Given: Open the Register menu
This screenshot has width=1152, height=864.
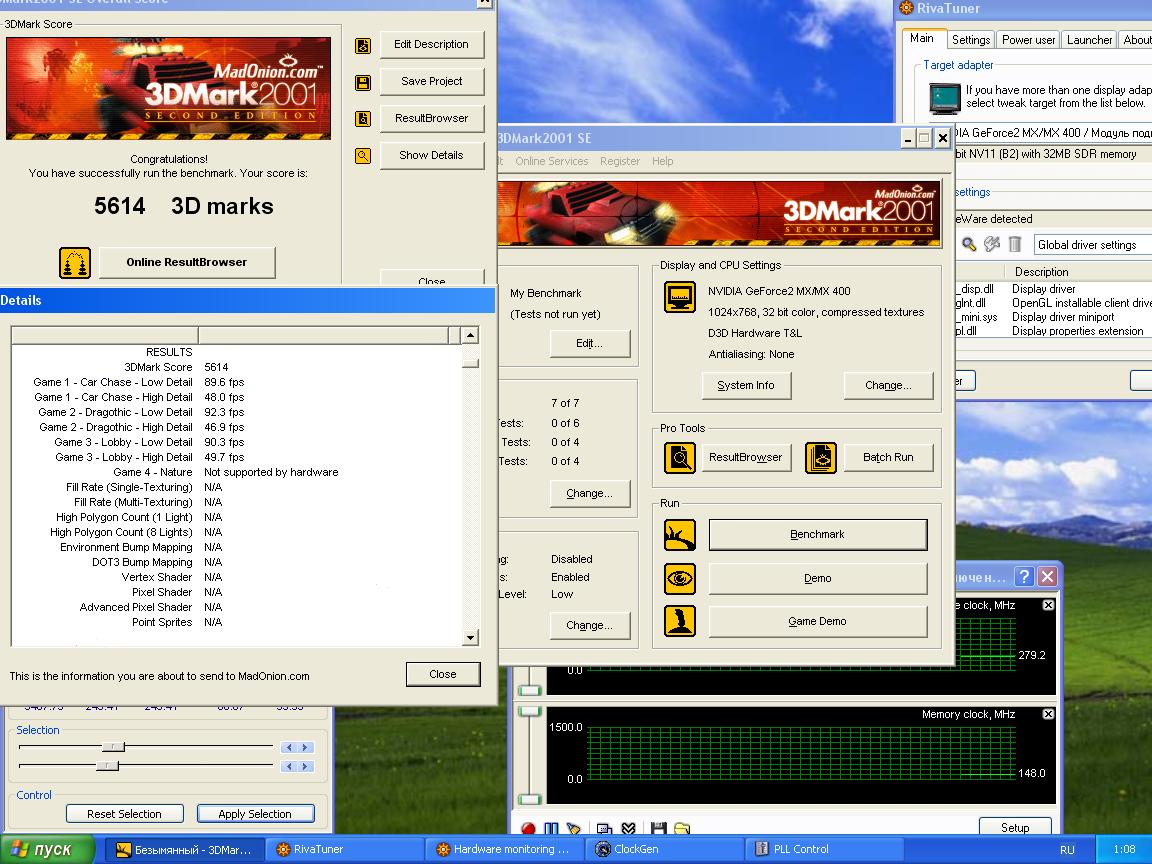Looking at the screenshot, I should click(619, 161).
